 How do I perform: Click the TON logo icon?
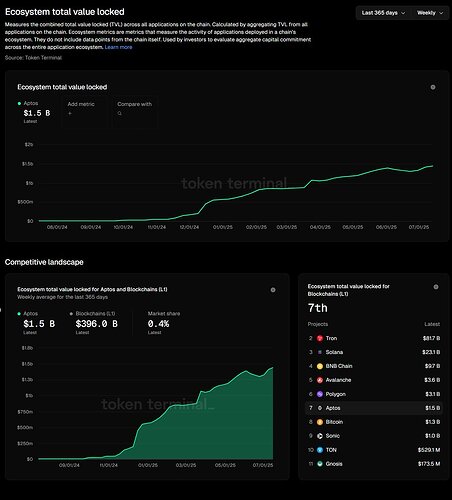click(320, 450)
